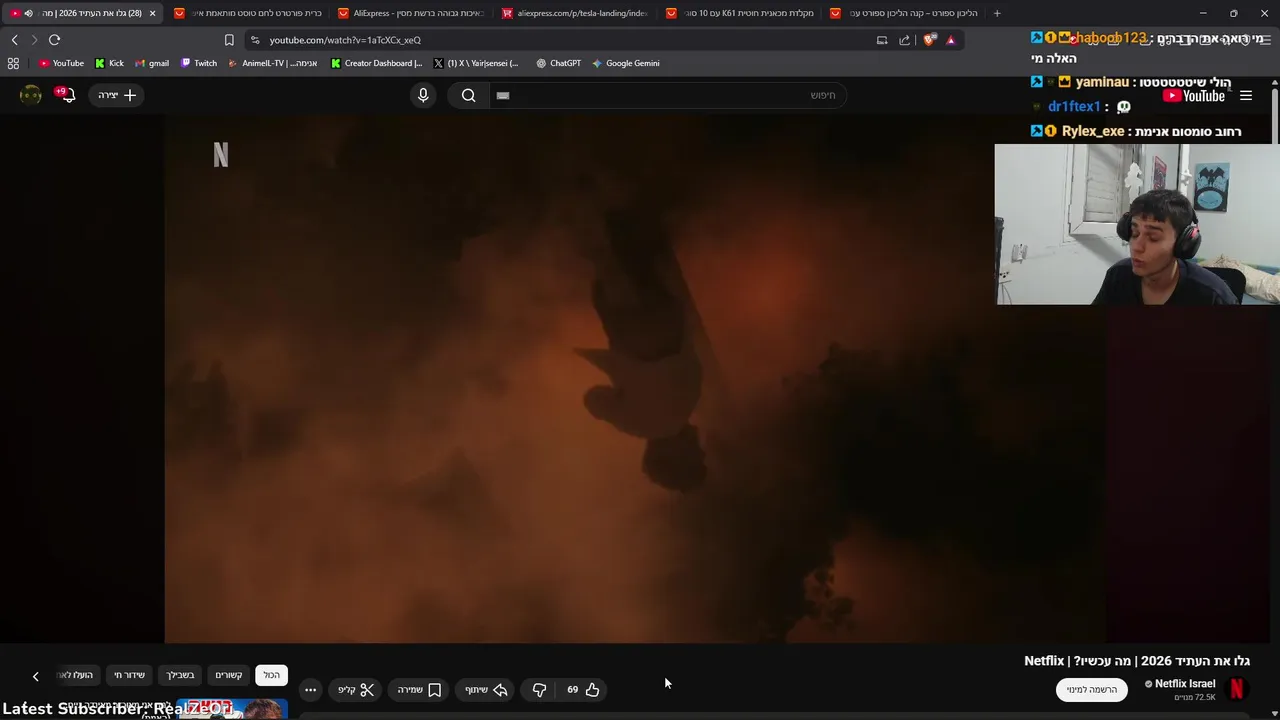
Task: Open the Google Gemini bookmark
Action: coord(625,63)
